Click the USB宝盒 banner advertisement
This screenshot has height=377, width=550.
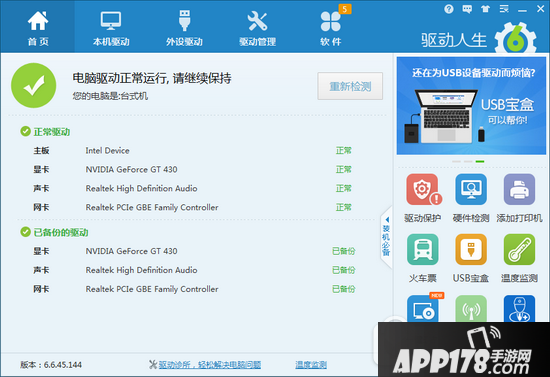[471, 106]
